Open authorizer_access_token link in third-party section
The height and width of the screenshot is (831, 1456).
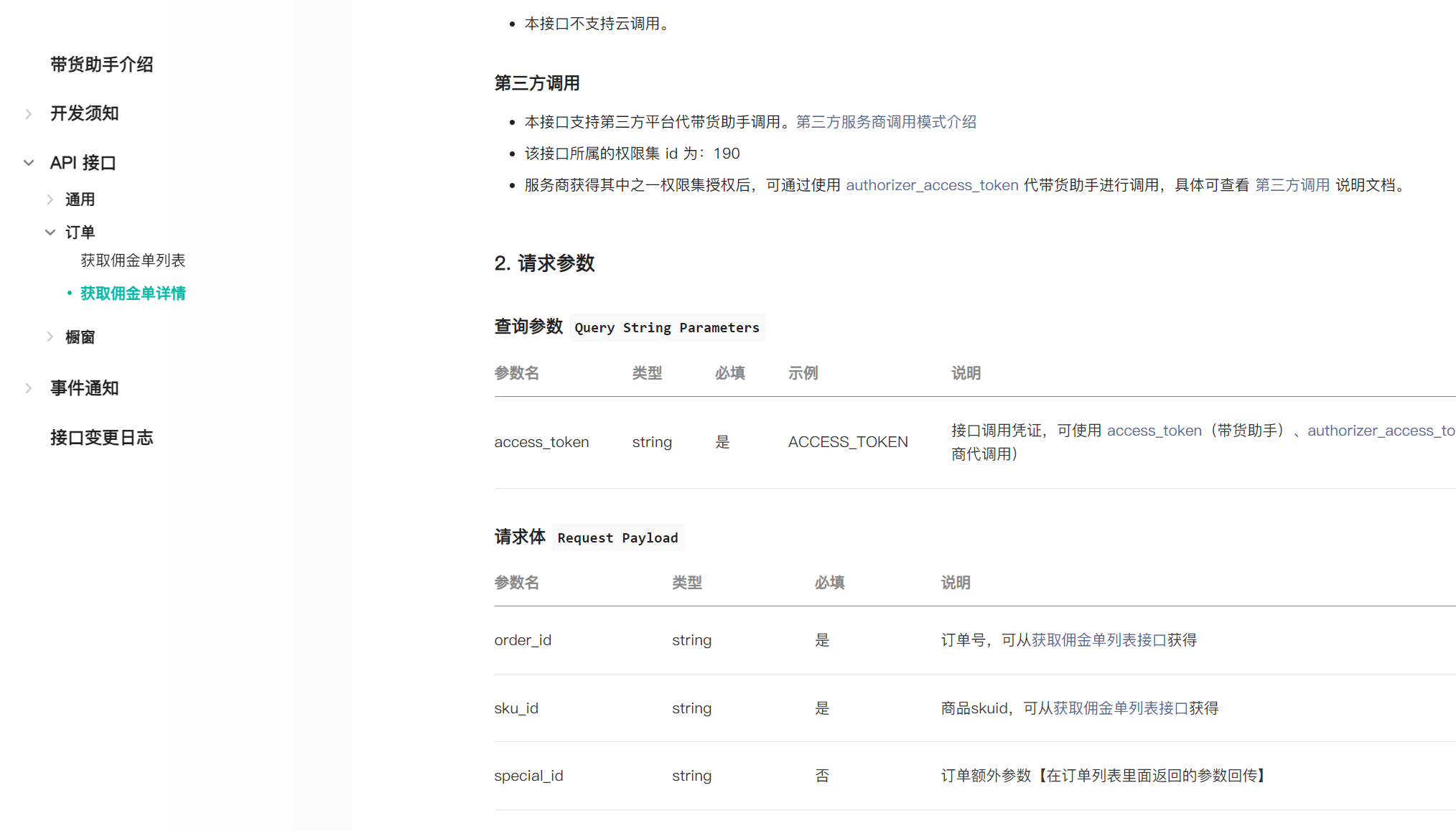(932, 185)
